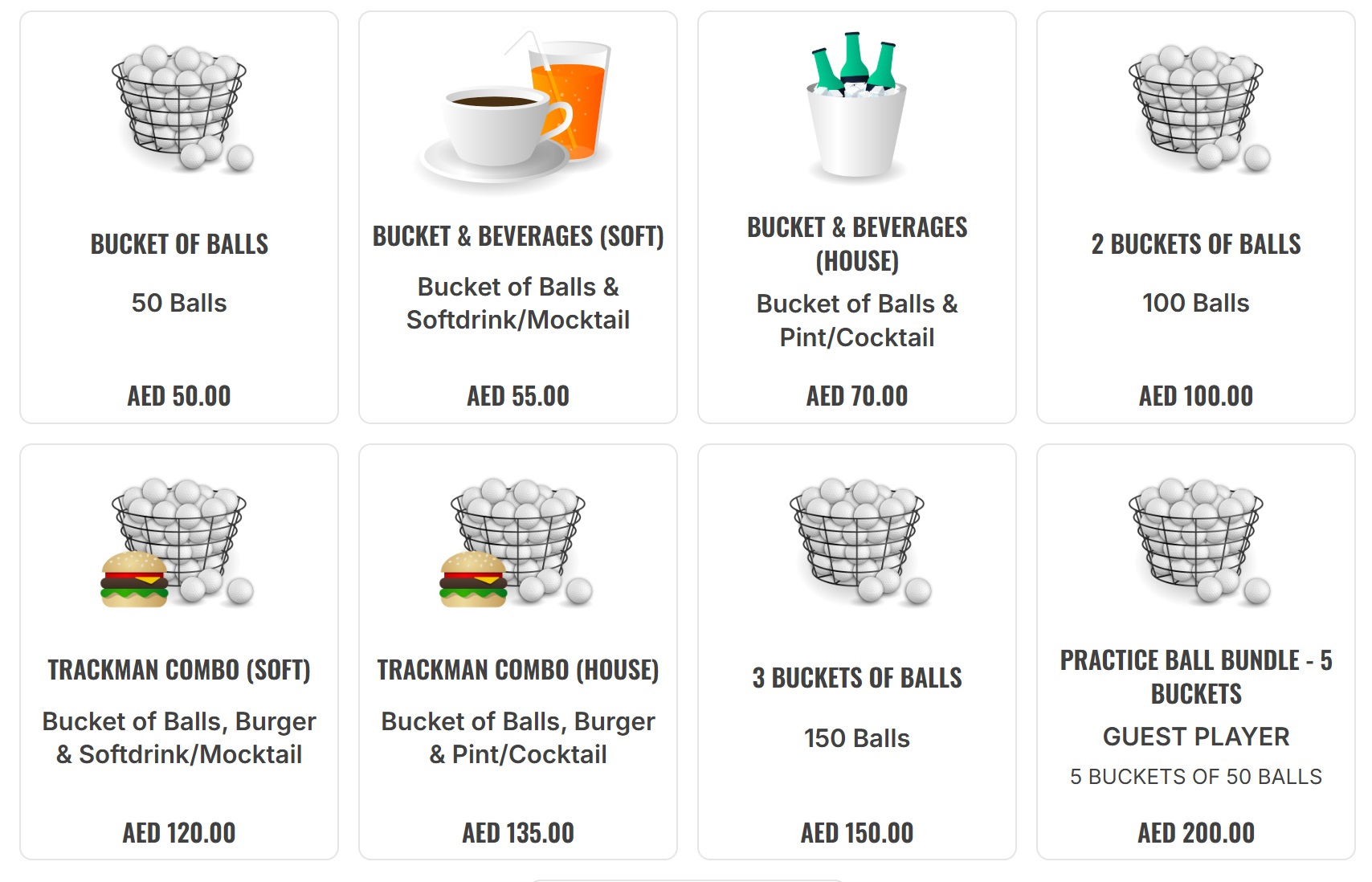Open the TRACKMAN COMBO (SOFT) heading
This screenshot has width=1372, height=882.
(x=179, y=670)
